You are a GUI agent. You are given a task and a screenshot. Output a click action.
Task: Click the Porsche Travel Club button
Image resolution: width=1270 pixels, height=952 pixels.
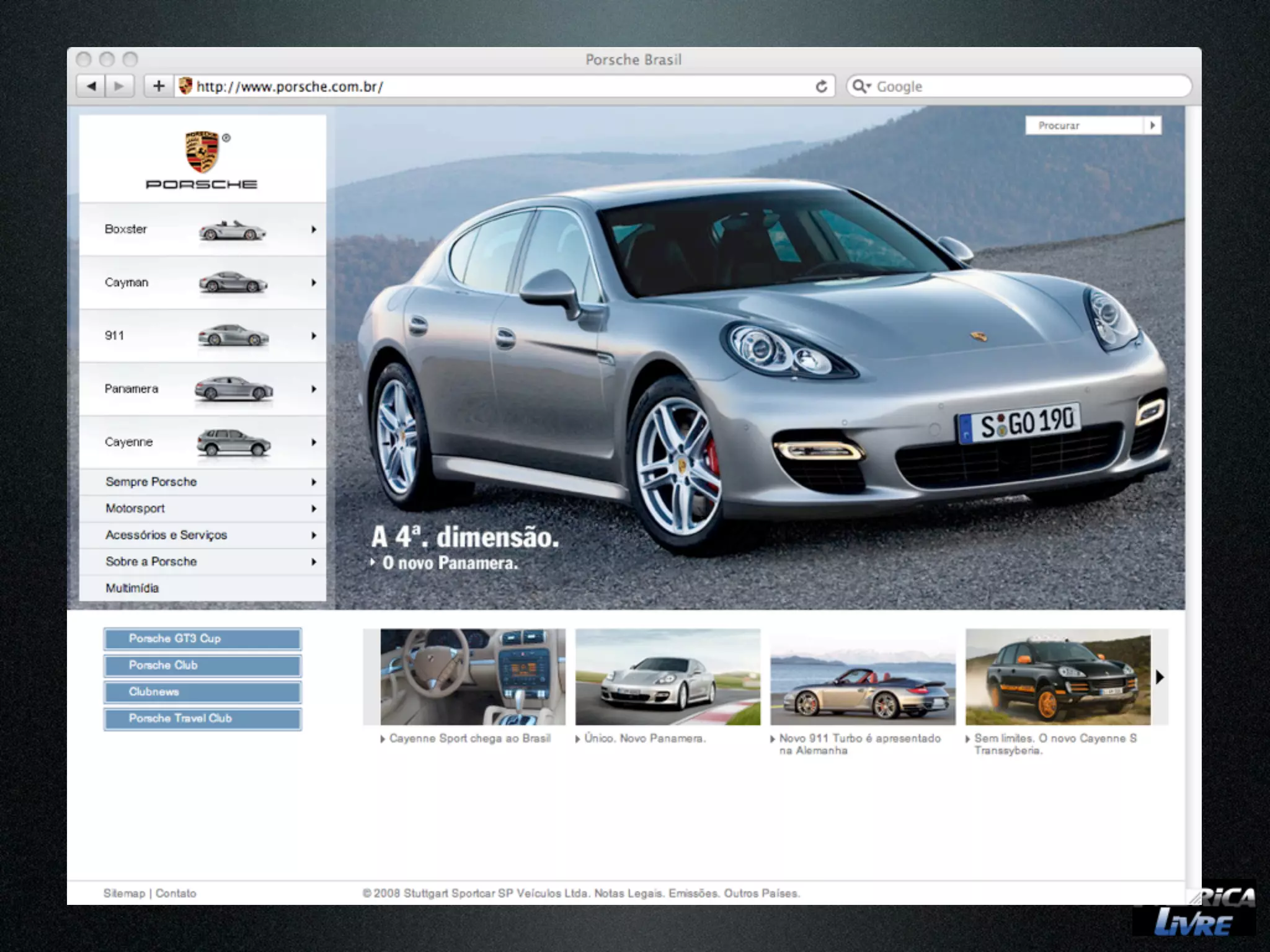(202, 718)
